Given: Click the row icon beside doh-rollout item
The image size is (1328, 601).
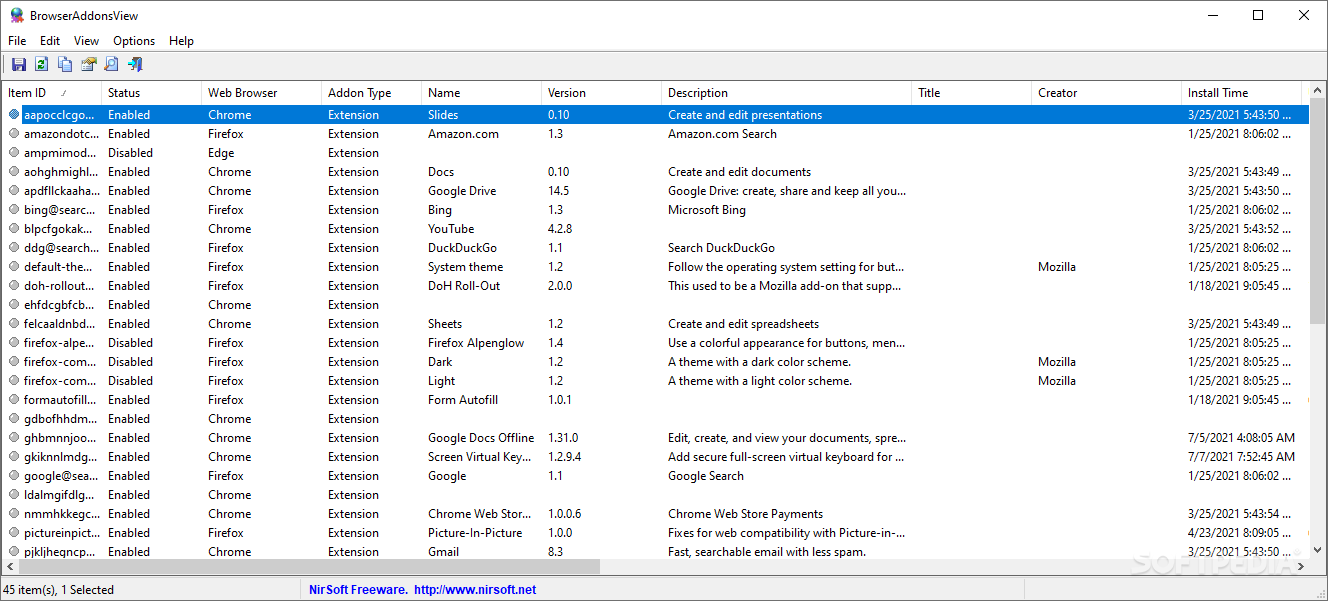Looking at the screenshot, I should 14,286.
